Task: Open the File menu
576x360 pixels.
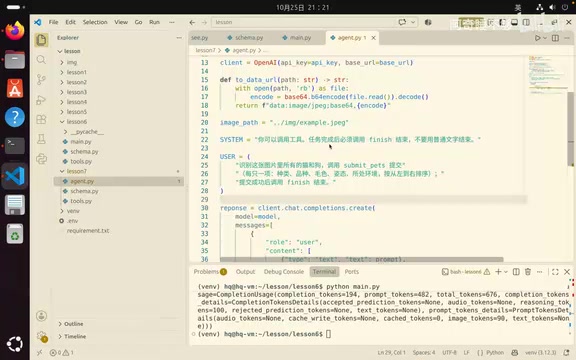Action: 54,22
